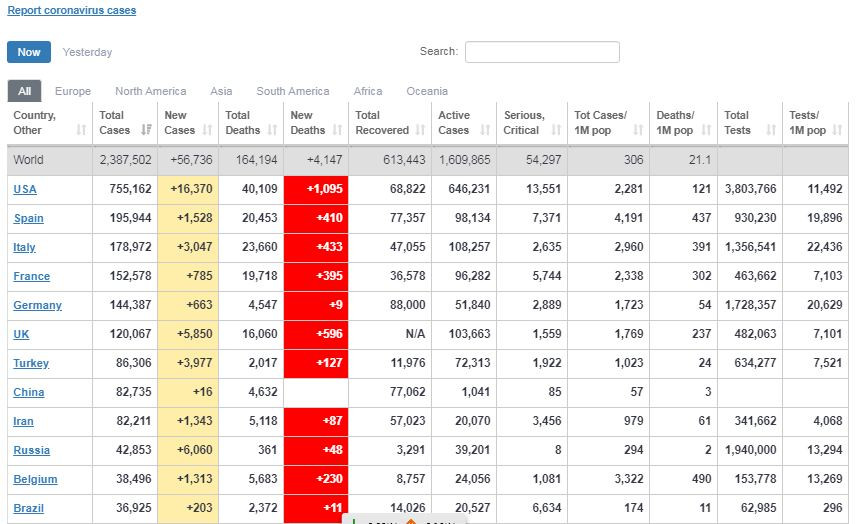
Task: Sort by Active Cases arrows icon
Action: coord(485,130)
